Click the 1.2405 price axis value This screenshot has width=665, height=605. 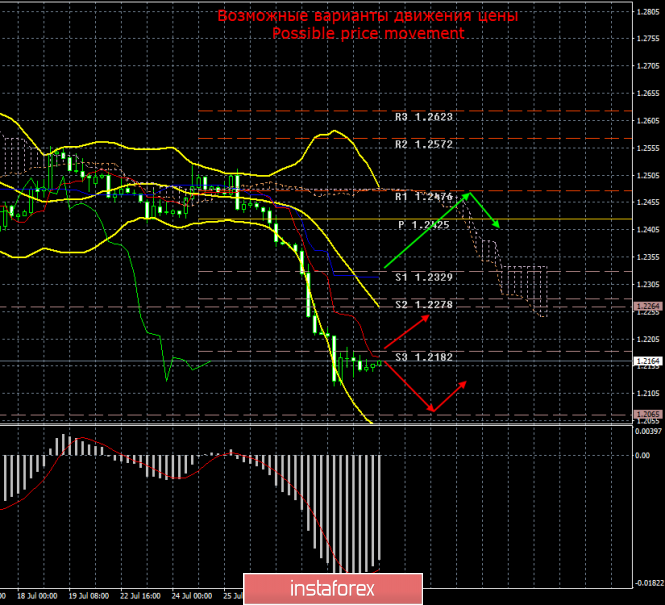648,230
